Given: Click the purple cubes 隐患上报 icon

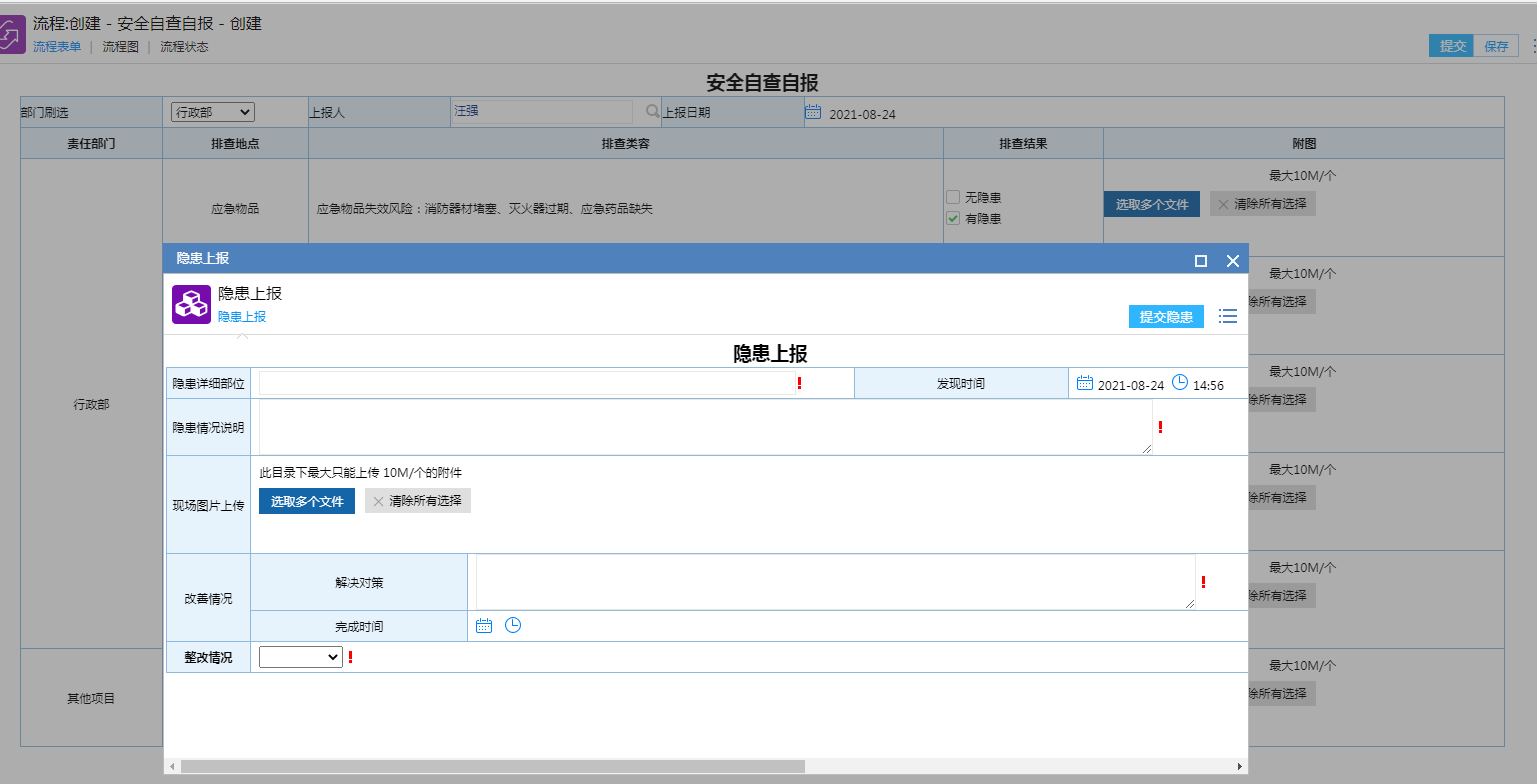Looking at the screenshot, I should pos(191,304).
